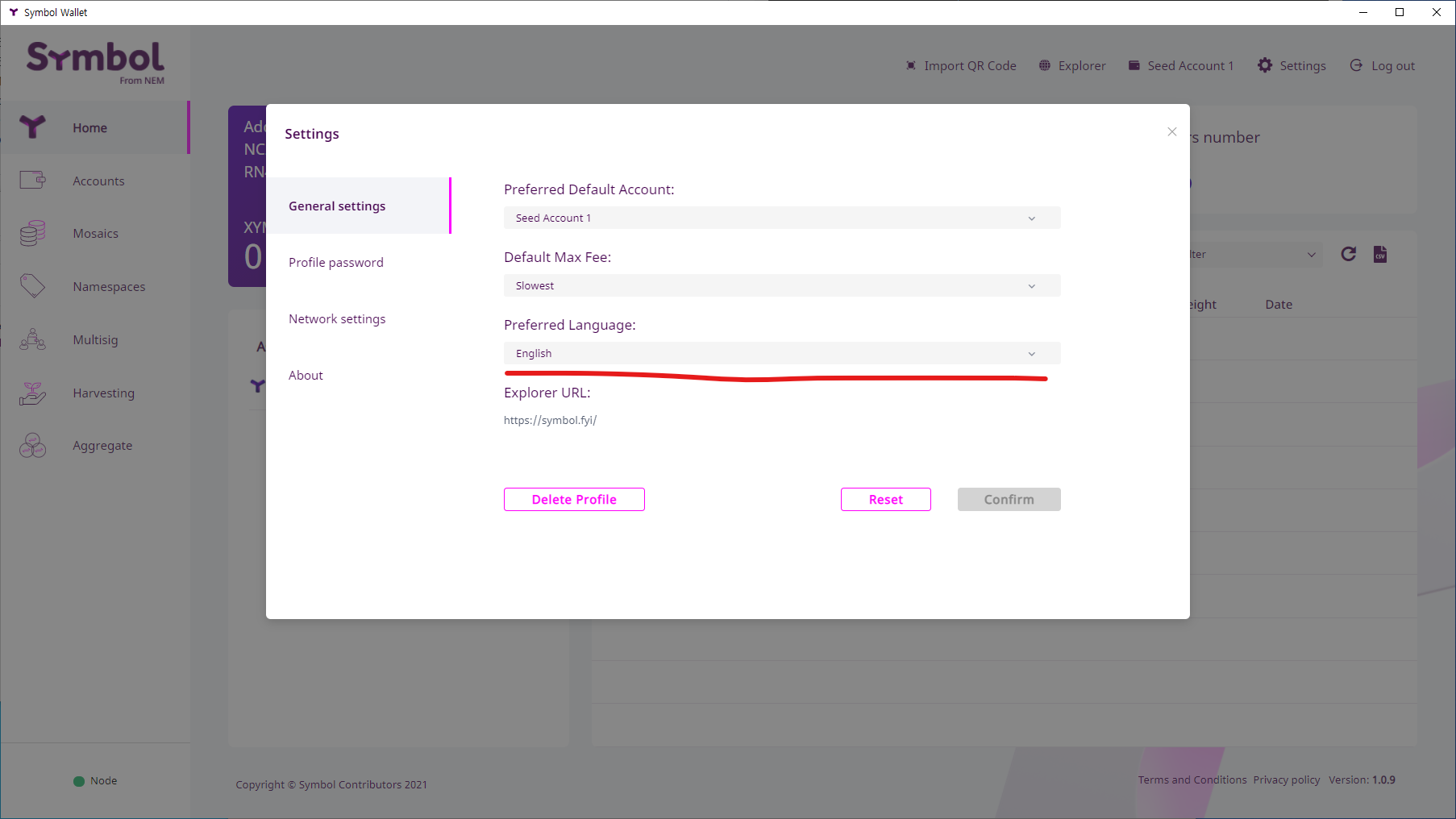Screen dimensions: 1456x819
Task: Click the green Node status dot
Action: [x=79, y=781]
